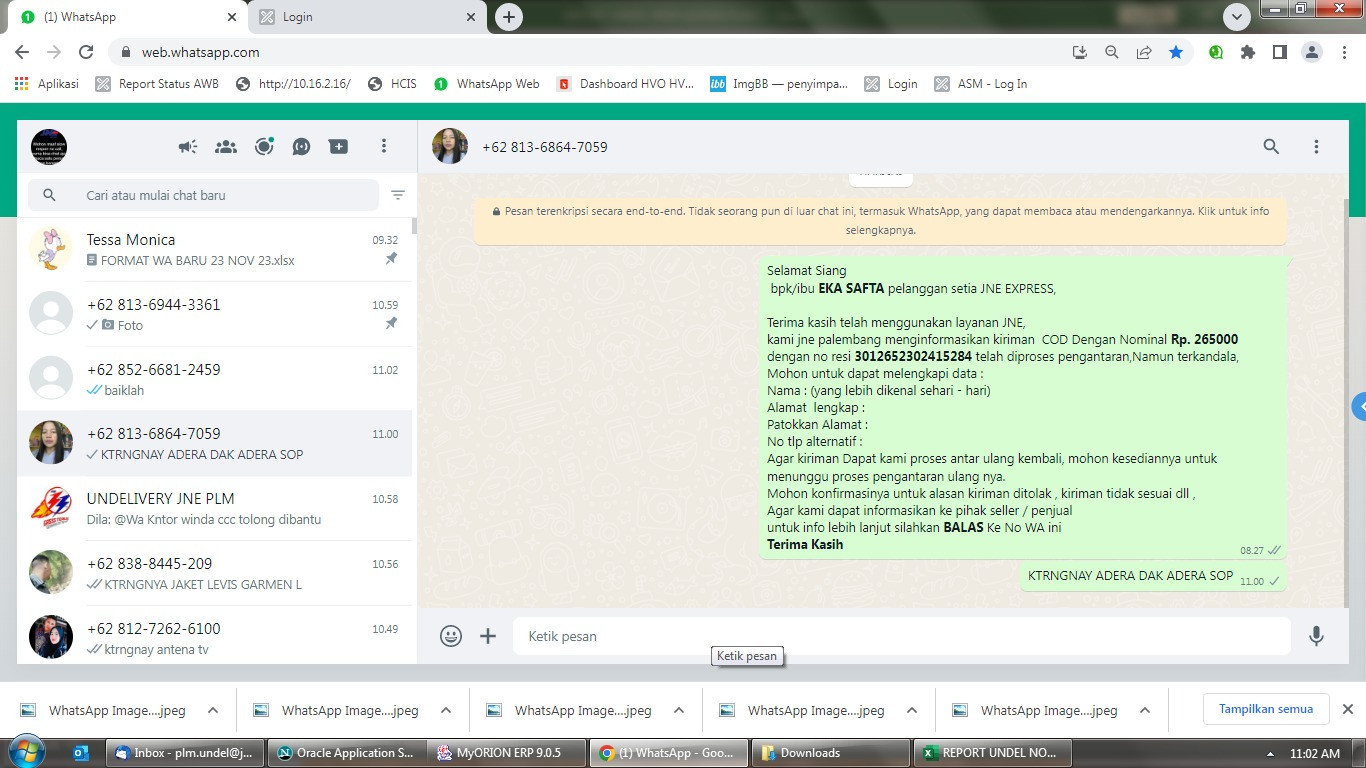Switch to the Login tab
The width and height of the screenshot is (1366, 768).
368,17
